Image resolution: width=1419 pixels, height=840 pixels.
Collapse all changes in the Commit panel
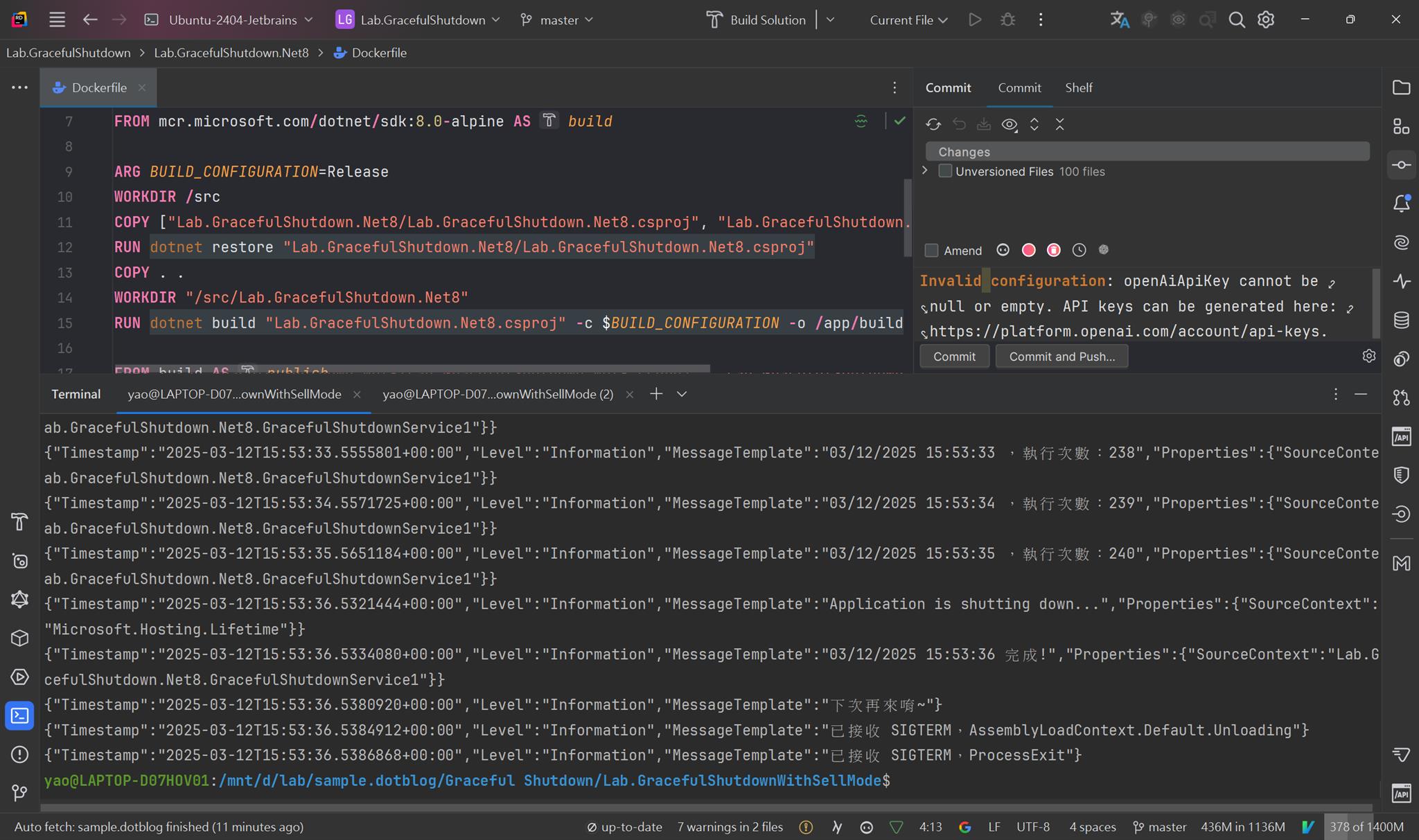point(1059,124)
